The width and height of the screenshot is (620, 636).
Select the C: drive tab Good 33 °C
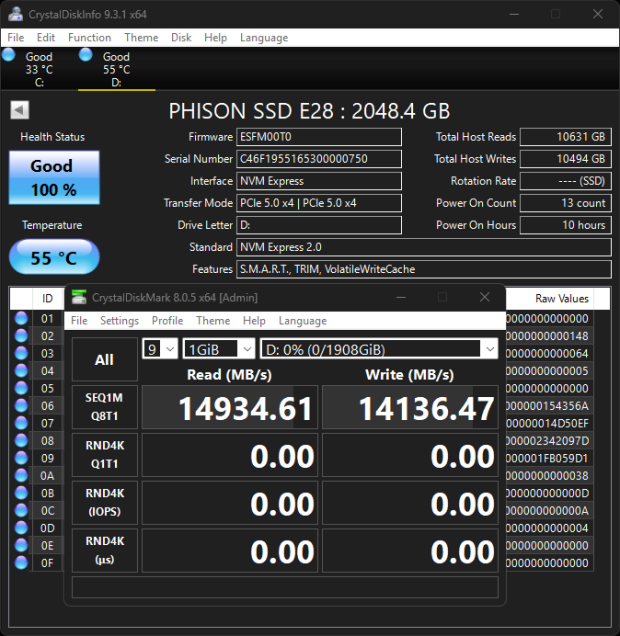click(39, 69)
